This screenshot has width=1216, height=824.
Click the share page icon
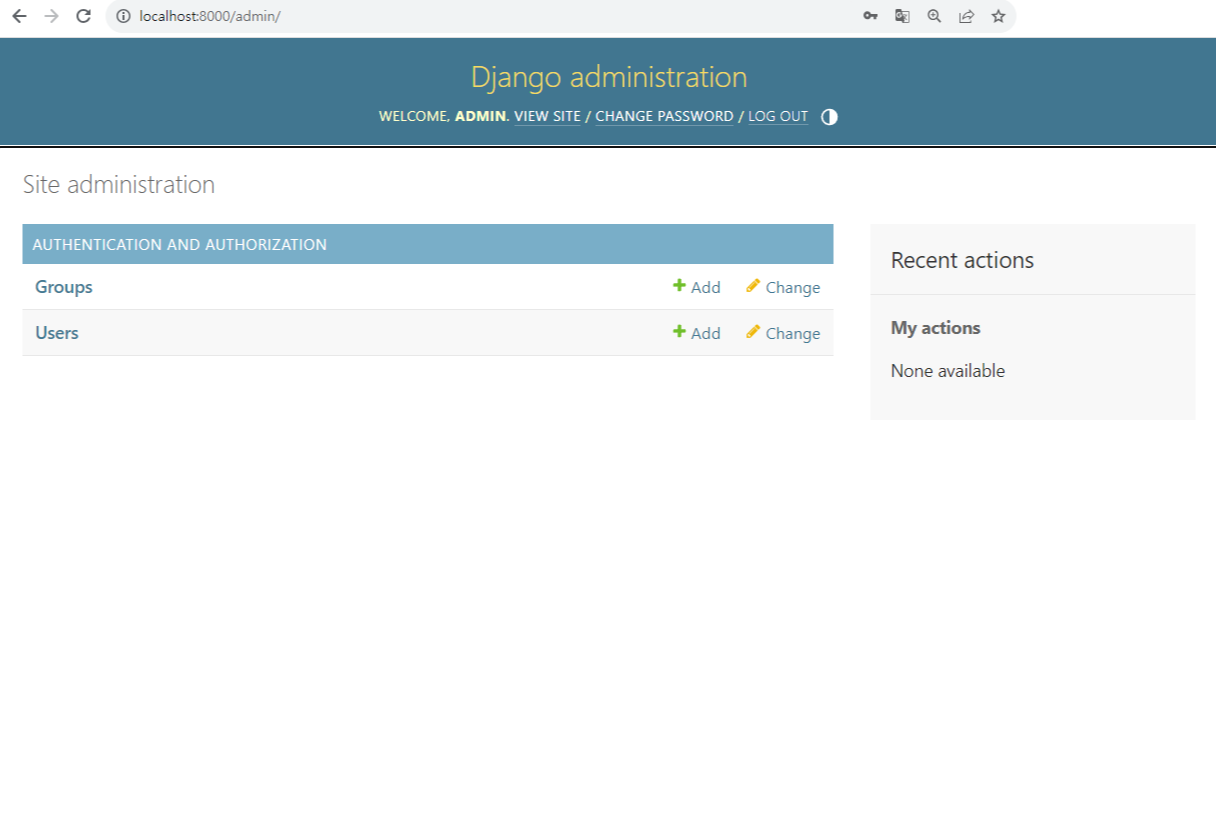click(x=966, y=16)
